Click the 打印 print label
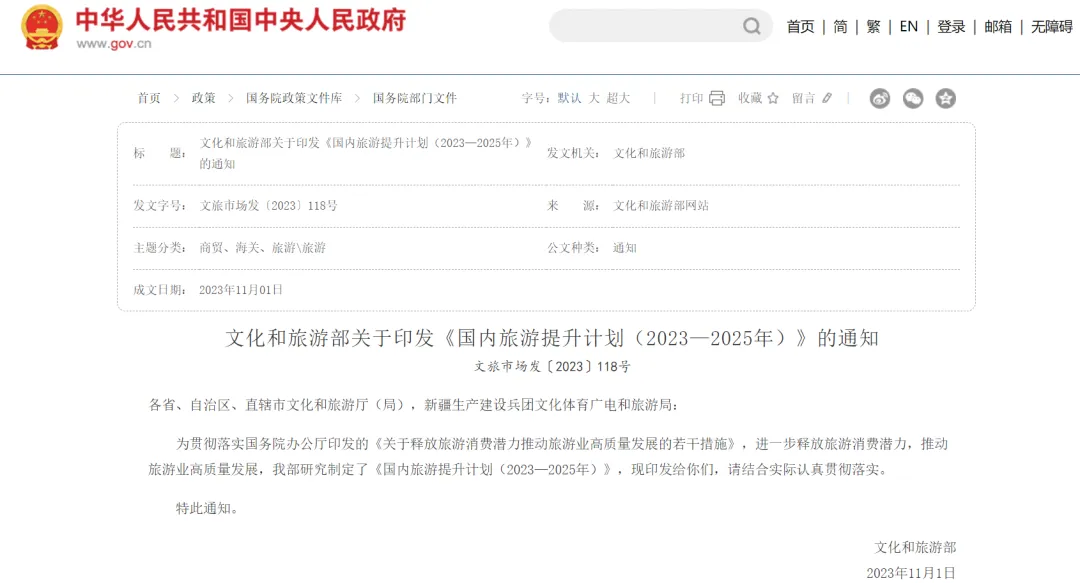The height and width of the screenshot is (583, 1080). [x=692, y=98]
